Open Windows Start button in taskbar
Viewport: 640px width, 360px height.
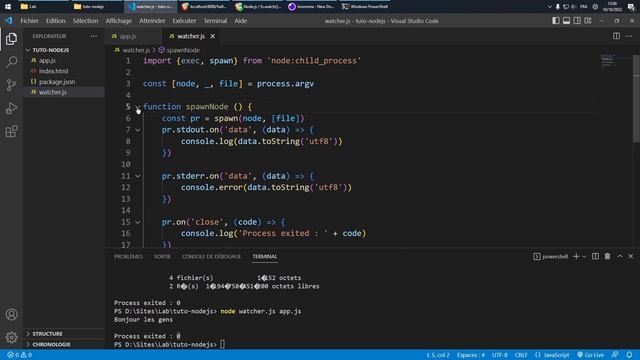8,7
